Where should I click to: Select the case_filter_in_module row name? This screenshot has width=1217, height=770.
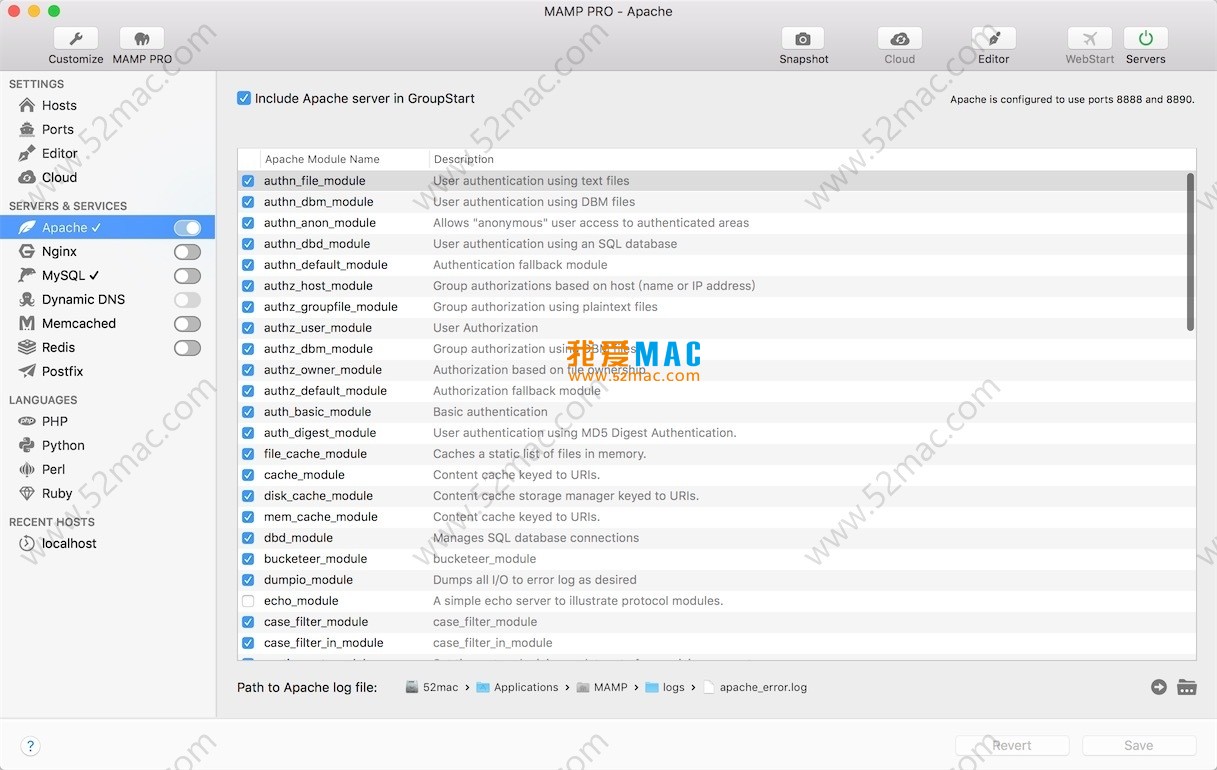324,643
